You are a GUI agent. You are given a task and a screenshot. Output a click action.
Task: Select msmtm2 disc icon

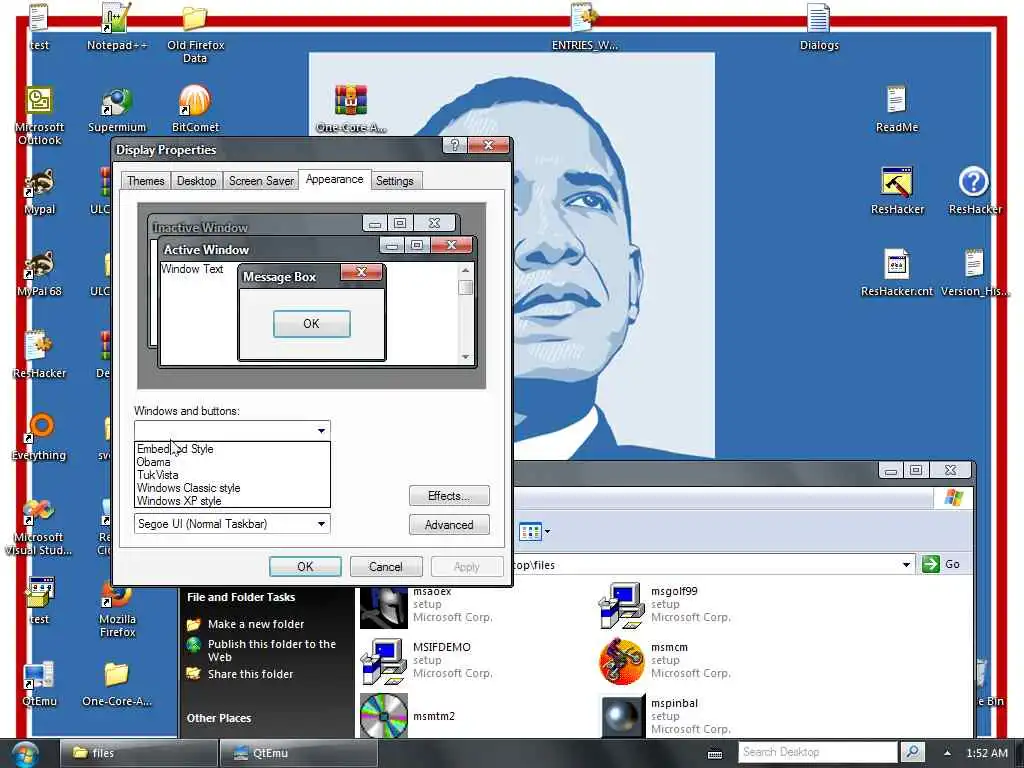coord(383,716)
